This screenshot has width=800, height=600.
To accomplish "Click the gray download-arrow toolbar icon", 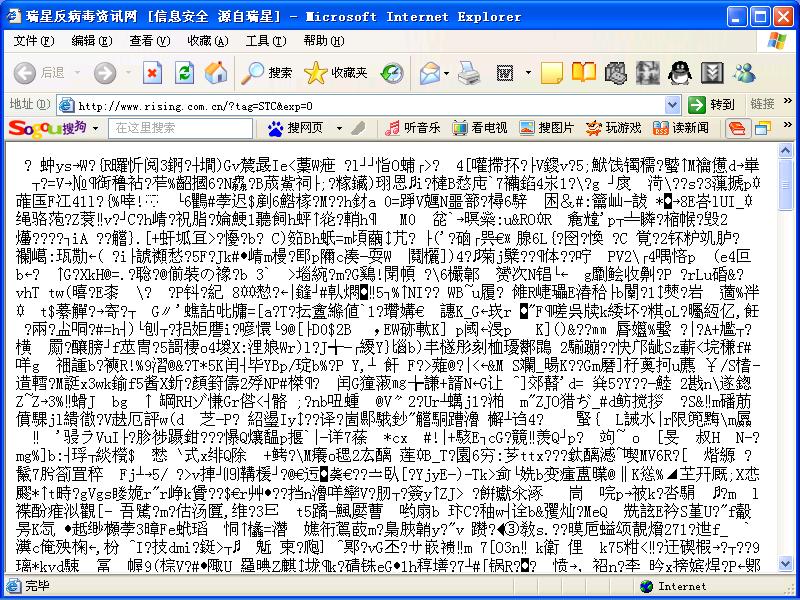I will [712, 72].
